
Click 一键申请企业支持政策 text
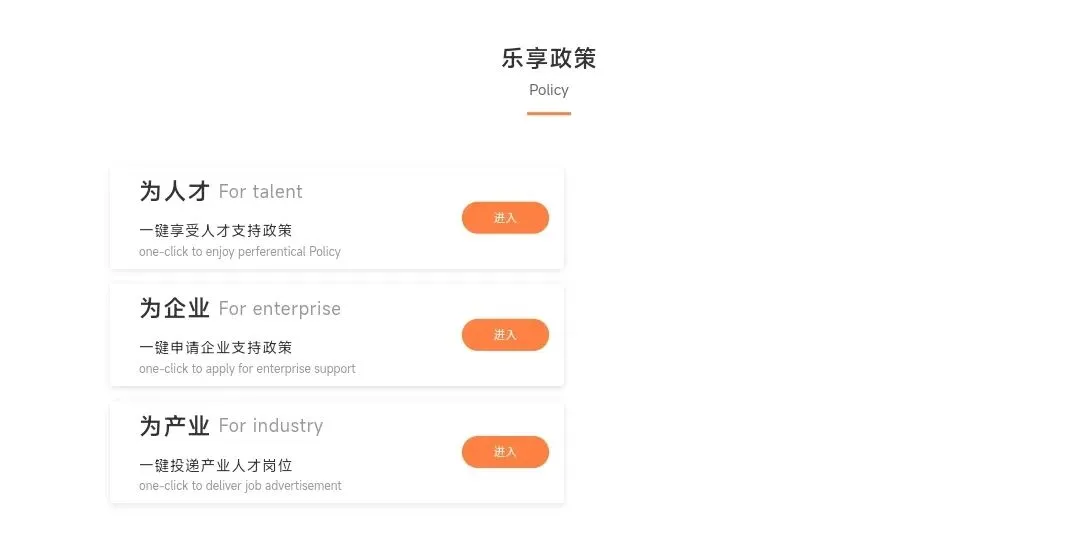[x=215, y=348]
